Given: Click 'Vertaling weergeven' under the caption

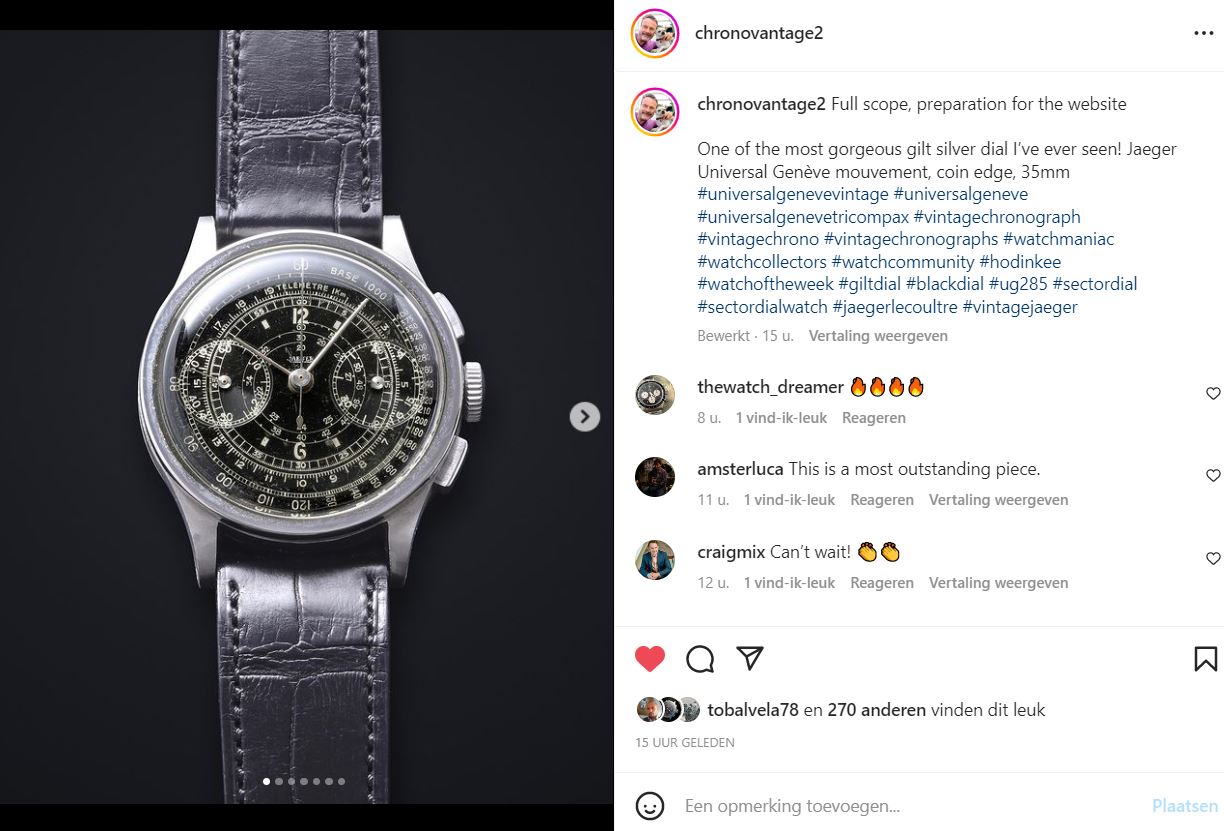Looking at the screenshot, I should point(878,336).
